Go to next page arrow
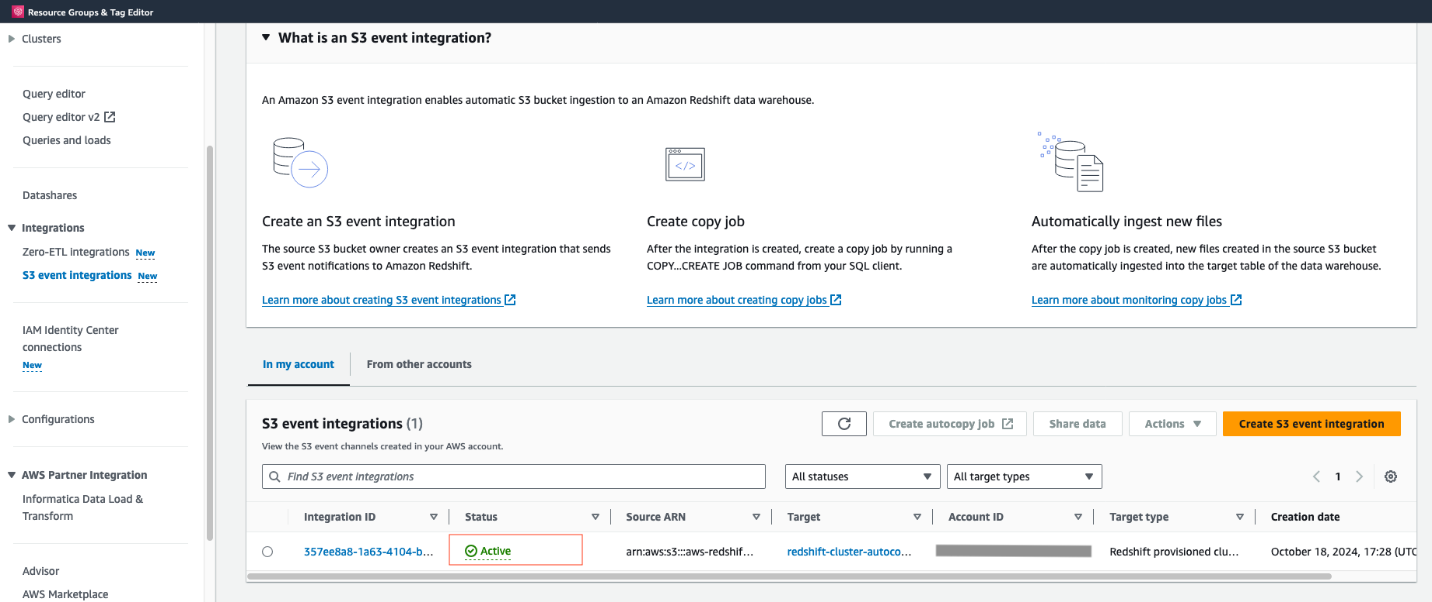 1359,477
